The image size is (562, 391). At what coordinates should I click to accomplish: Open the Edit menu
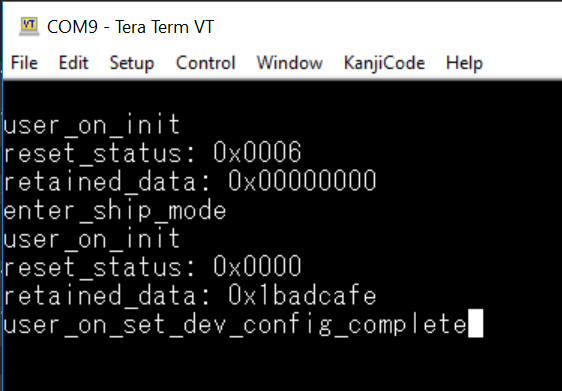(x=73, y=63)
